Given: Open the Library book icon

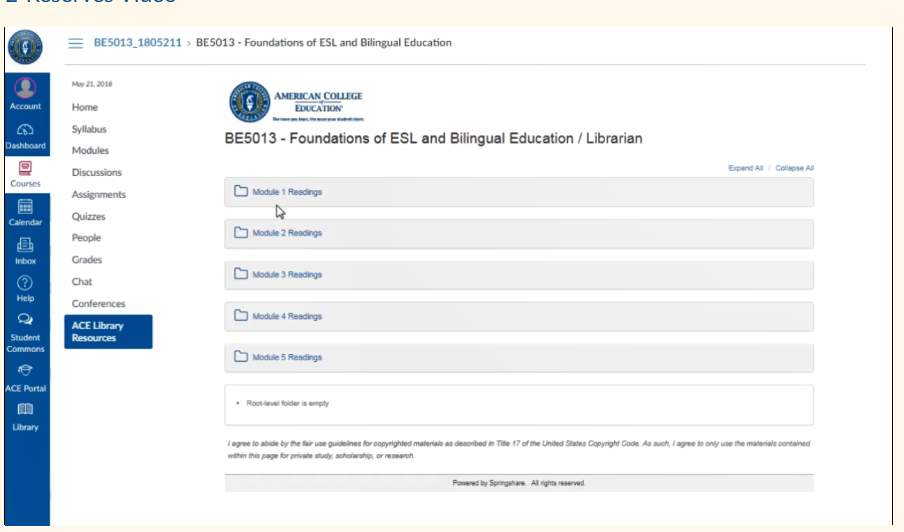Looking at the screenshot, I should 25,409.
